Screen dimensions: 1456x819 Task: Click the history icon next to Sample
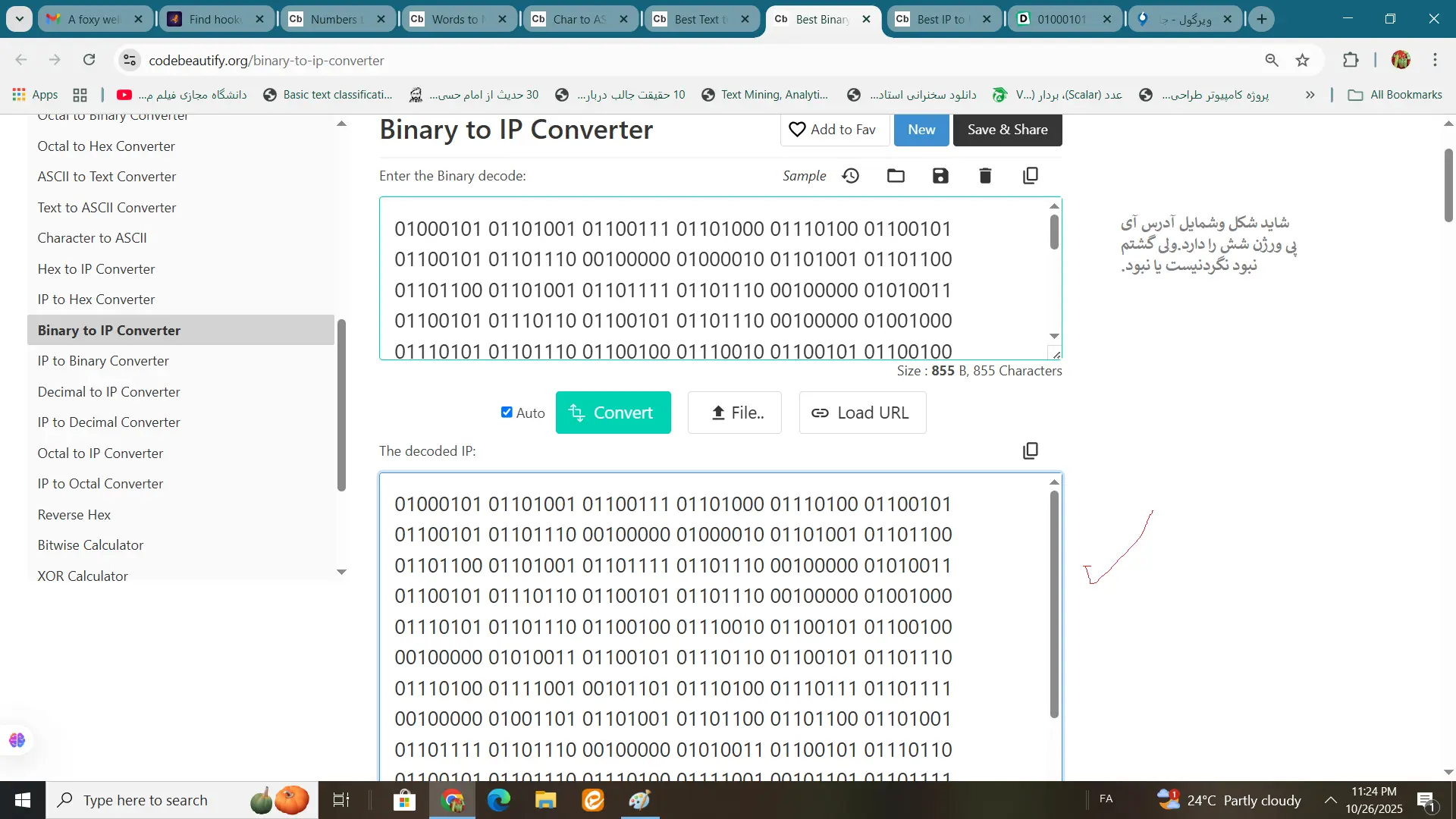(851, 176)
